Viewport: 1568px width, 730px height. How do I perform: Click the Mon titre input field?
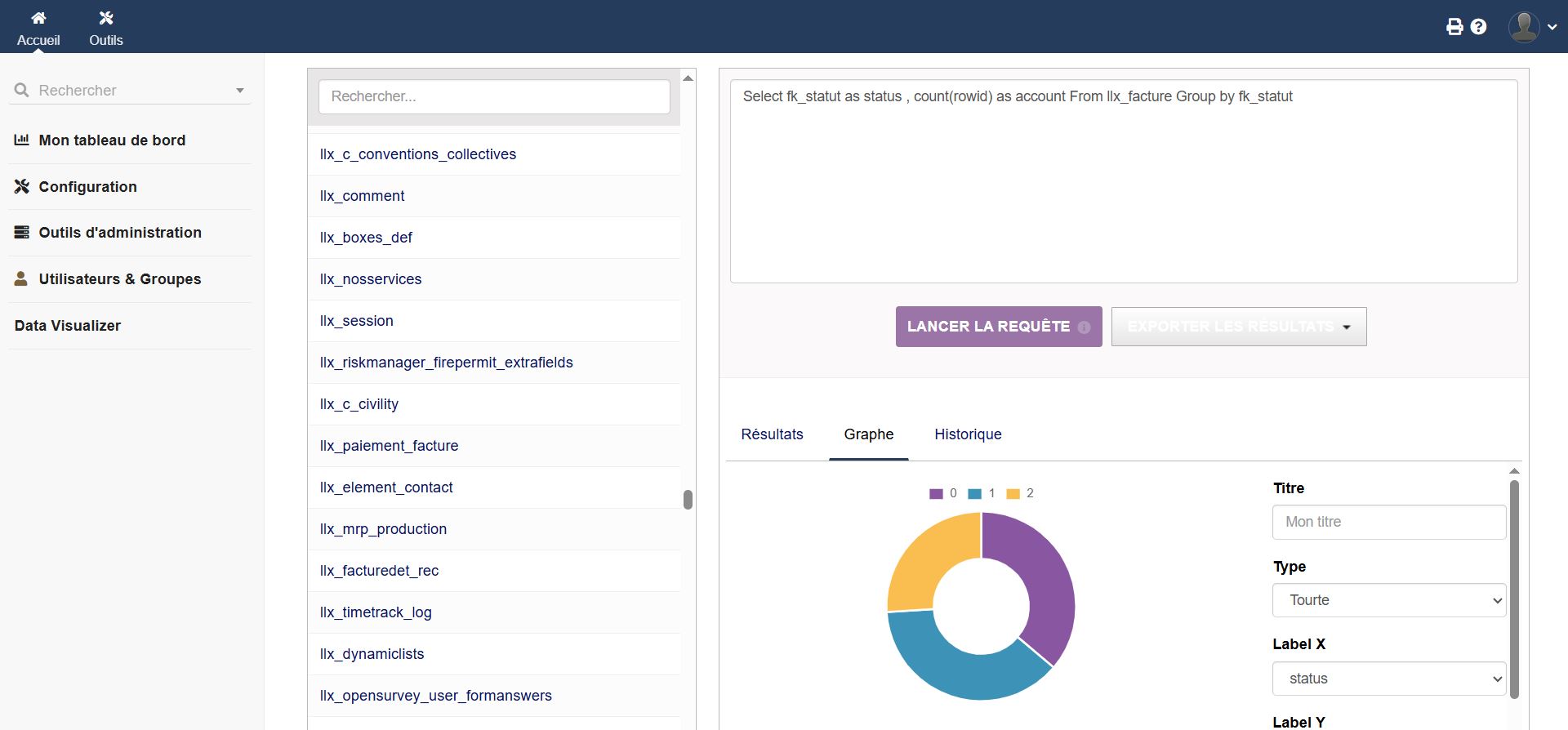(1388, 522)
